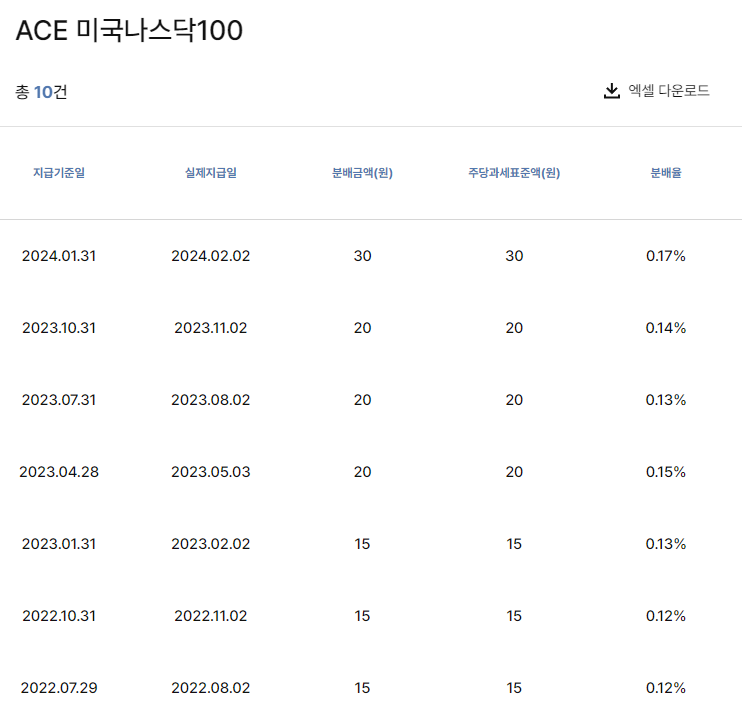
Task: Click 분배금액 20 in the 2023.04.28 row
Action: (x=363, y=472)
